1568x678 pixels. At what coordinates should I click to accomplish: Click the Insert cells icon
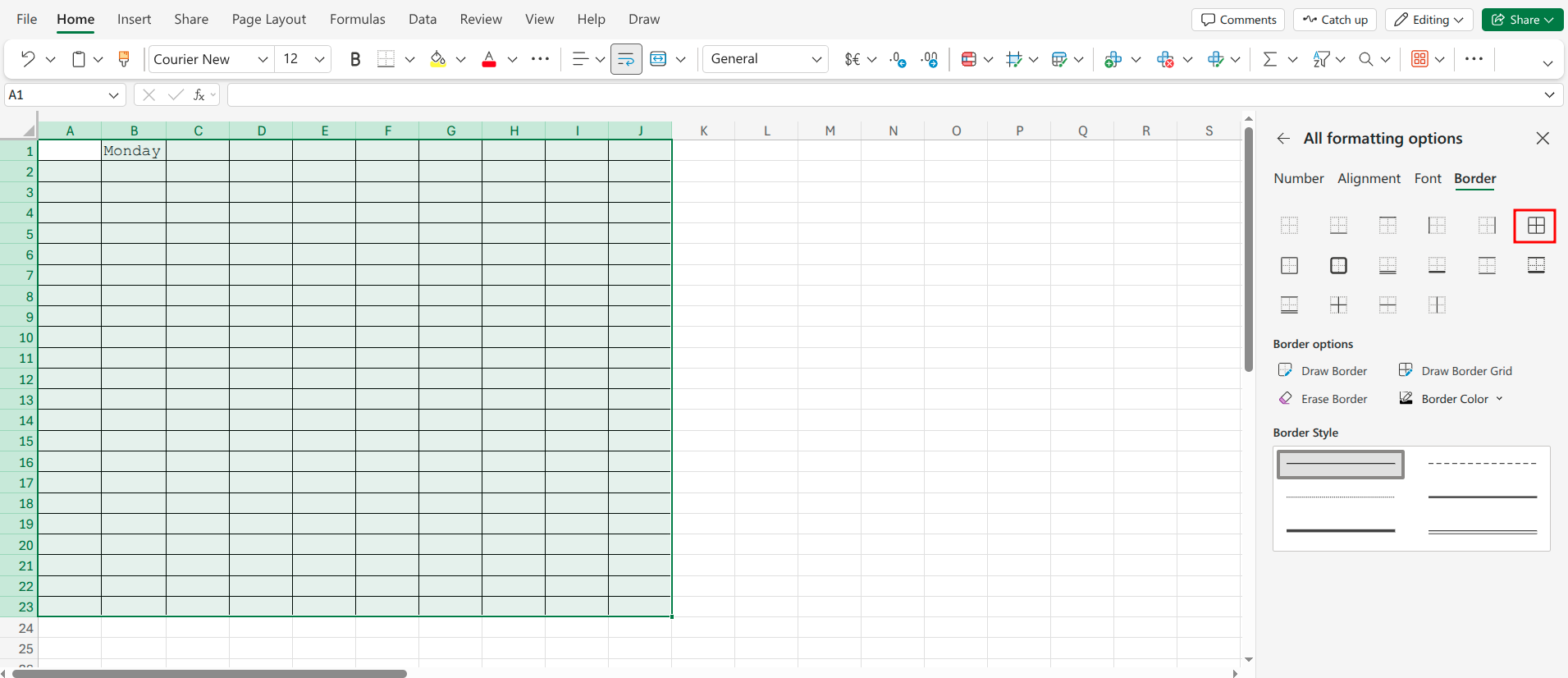[x=1113, y=59]
